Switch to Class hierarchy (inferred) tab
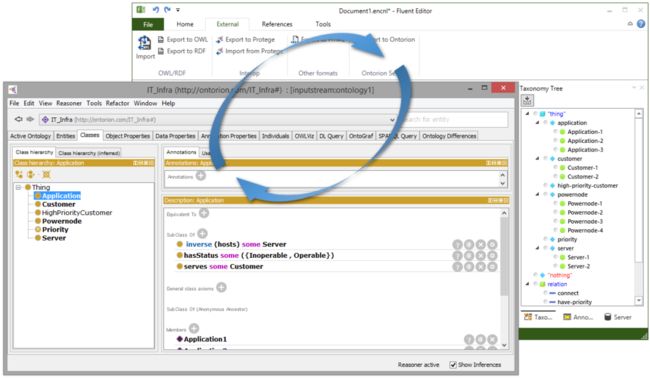 pyautogui.click(x=89, y=153)
